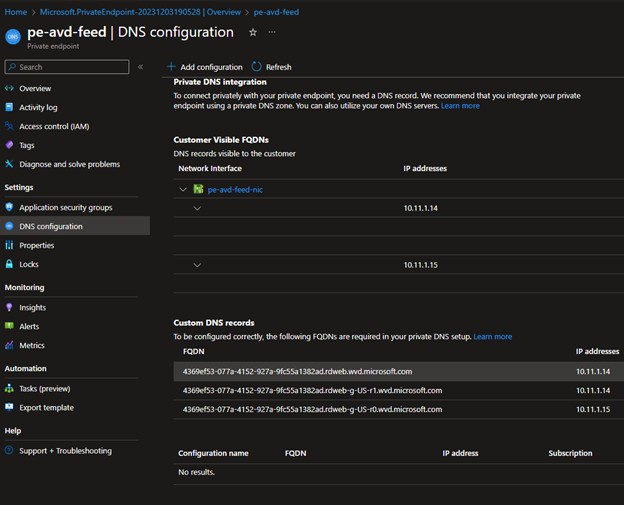Click the circular Refresh icon
The height and width of the screenshot is (505, 624).
pos(257,66)
